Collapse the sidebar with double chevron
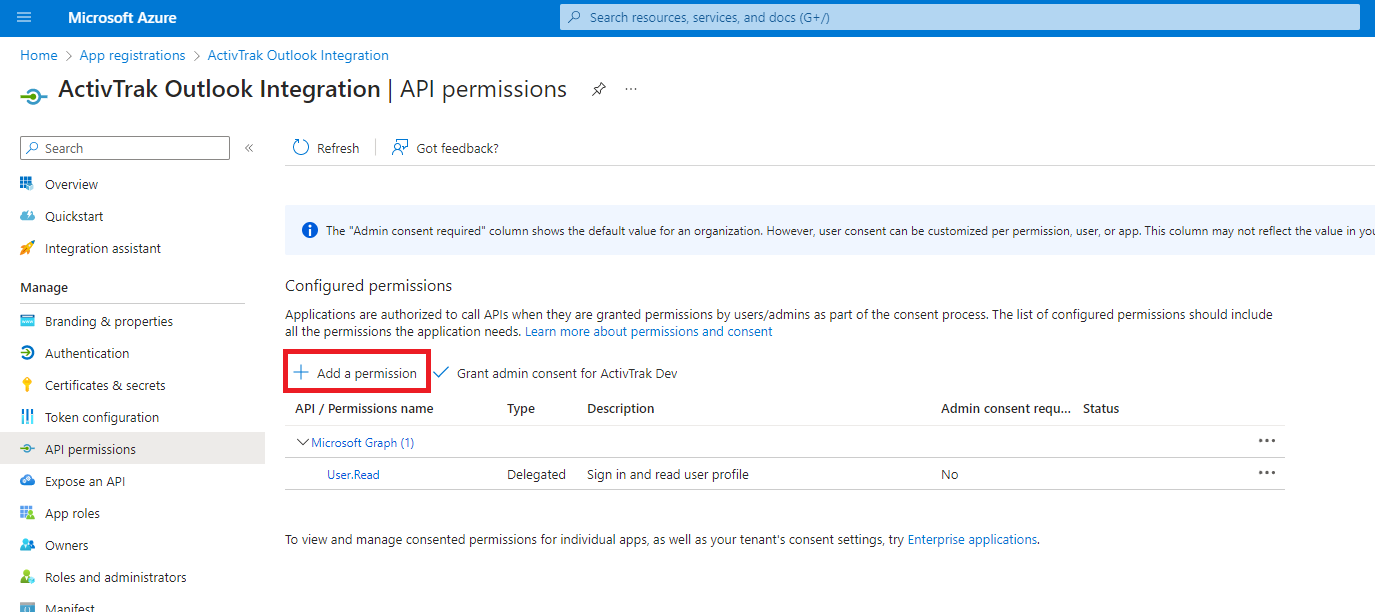Image resolution: width=1375 pixels, height=612 pixels. [x=249, y=148]
